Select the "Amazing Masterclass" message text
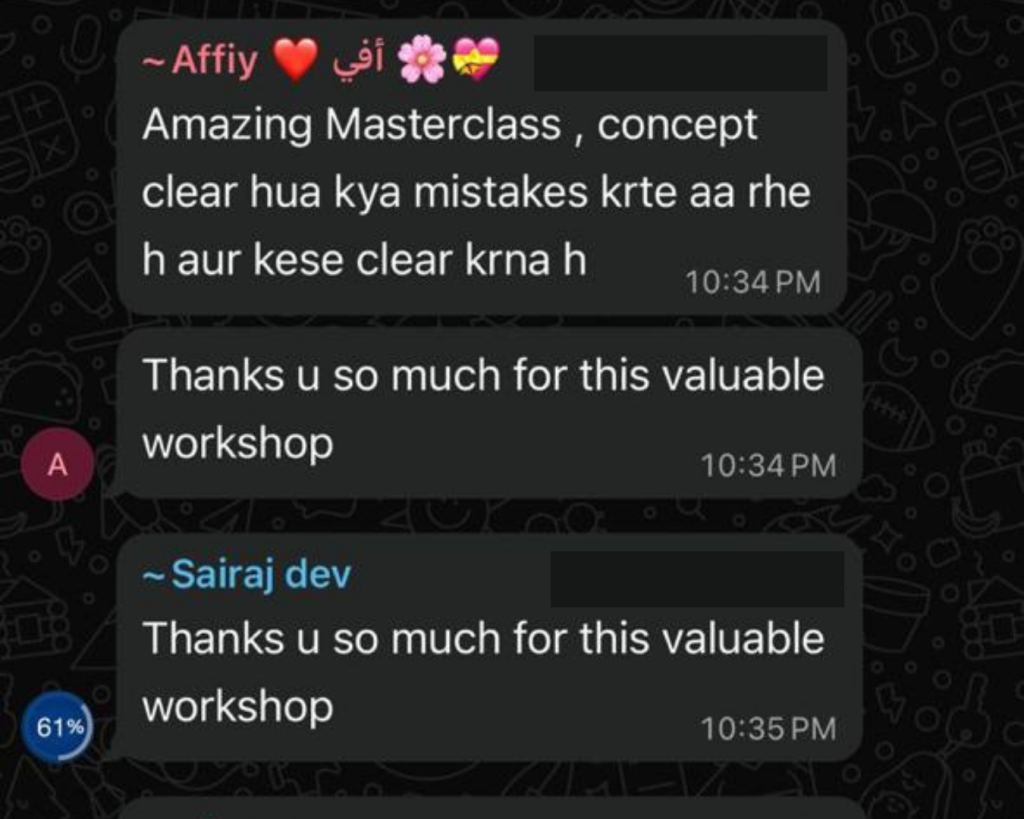The image size is (1024, 819). tap(476, 192)
